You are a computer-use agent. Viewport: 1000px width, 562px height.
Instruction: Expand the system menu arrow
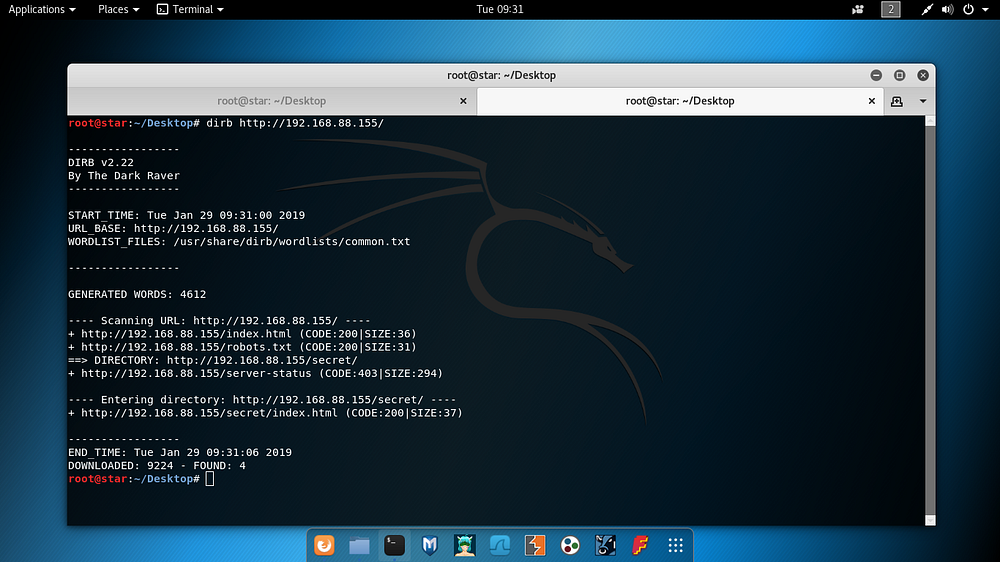pyautogui.click(x=985, y=10)
